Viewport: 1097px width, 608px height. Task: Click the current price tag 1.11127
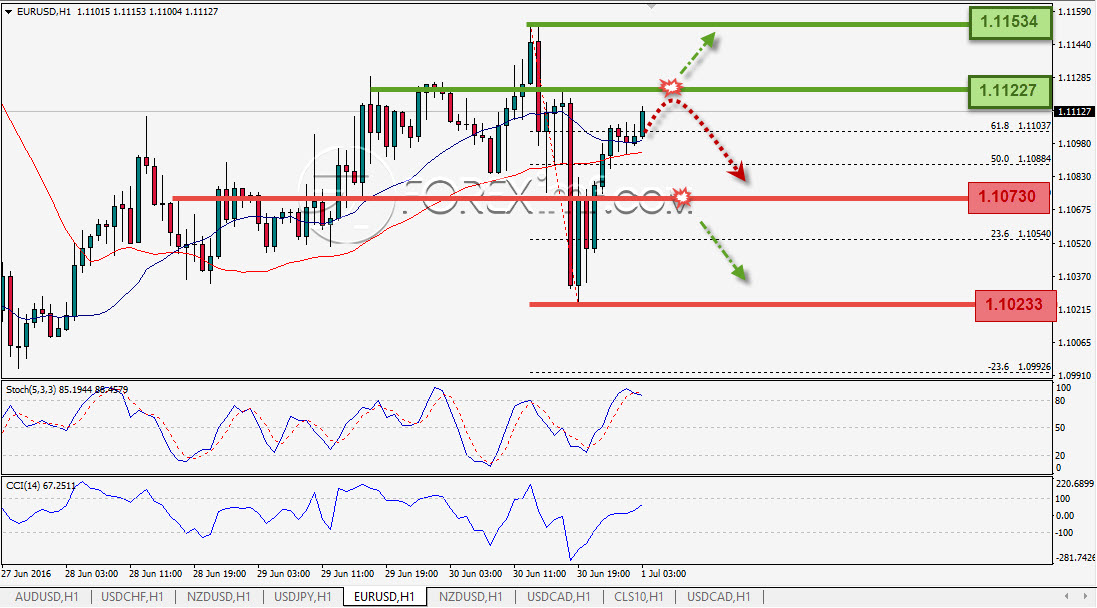(1074, 112)
